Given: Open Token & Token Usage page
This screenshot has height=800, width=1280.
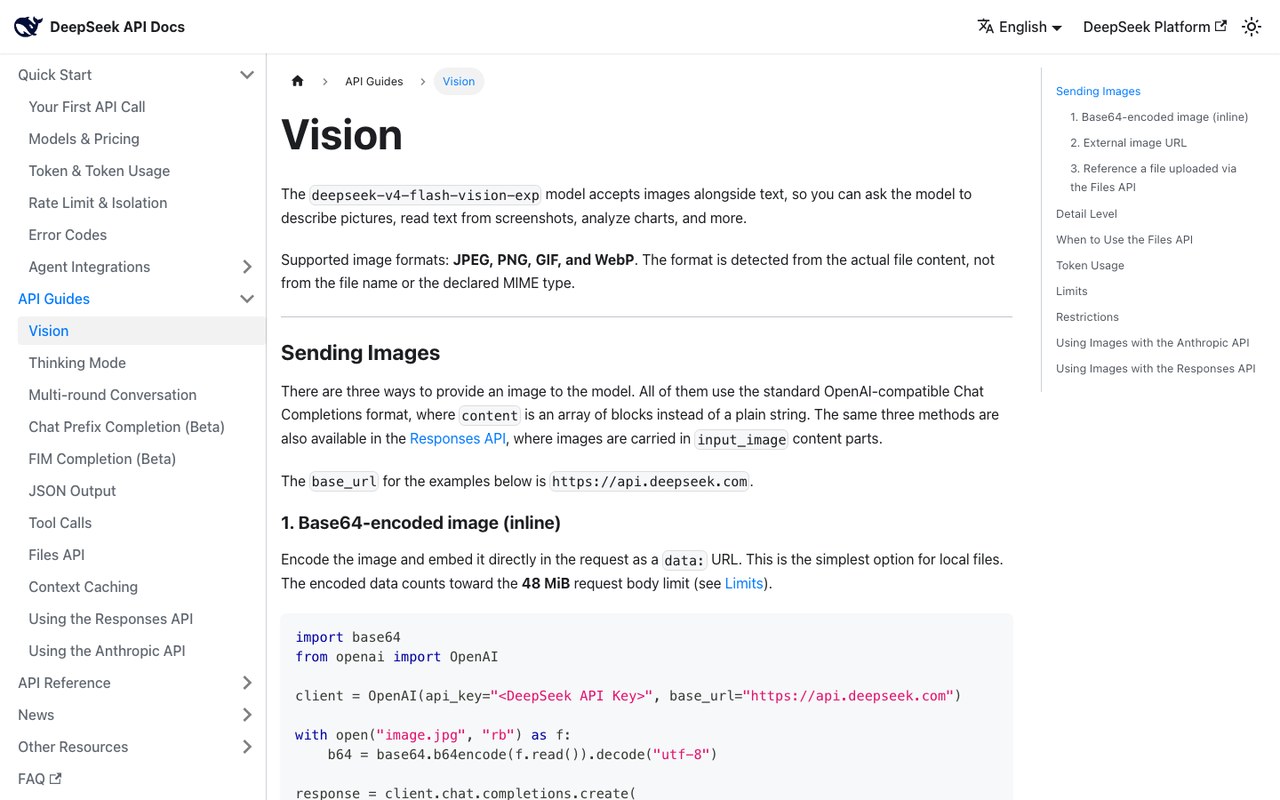Looking at the screenshot, I should (x=99, y=171).
